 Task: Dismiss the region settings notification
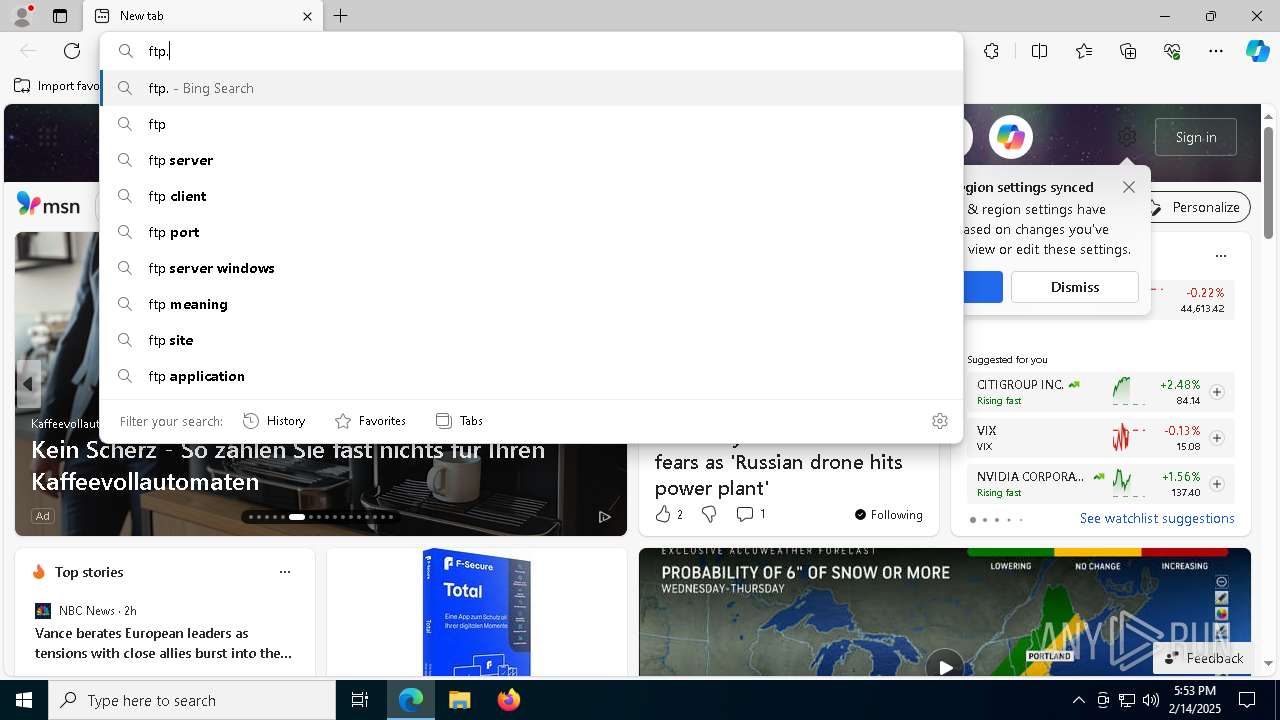click(1075, 287)
